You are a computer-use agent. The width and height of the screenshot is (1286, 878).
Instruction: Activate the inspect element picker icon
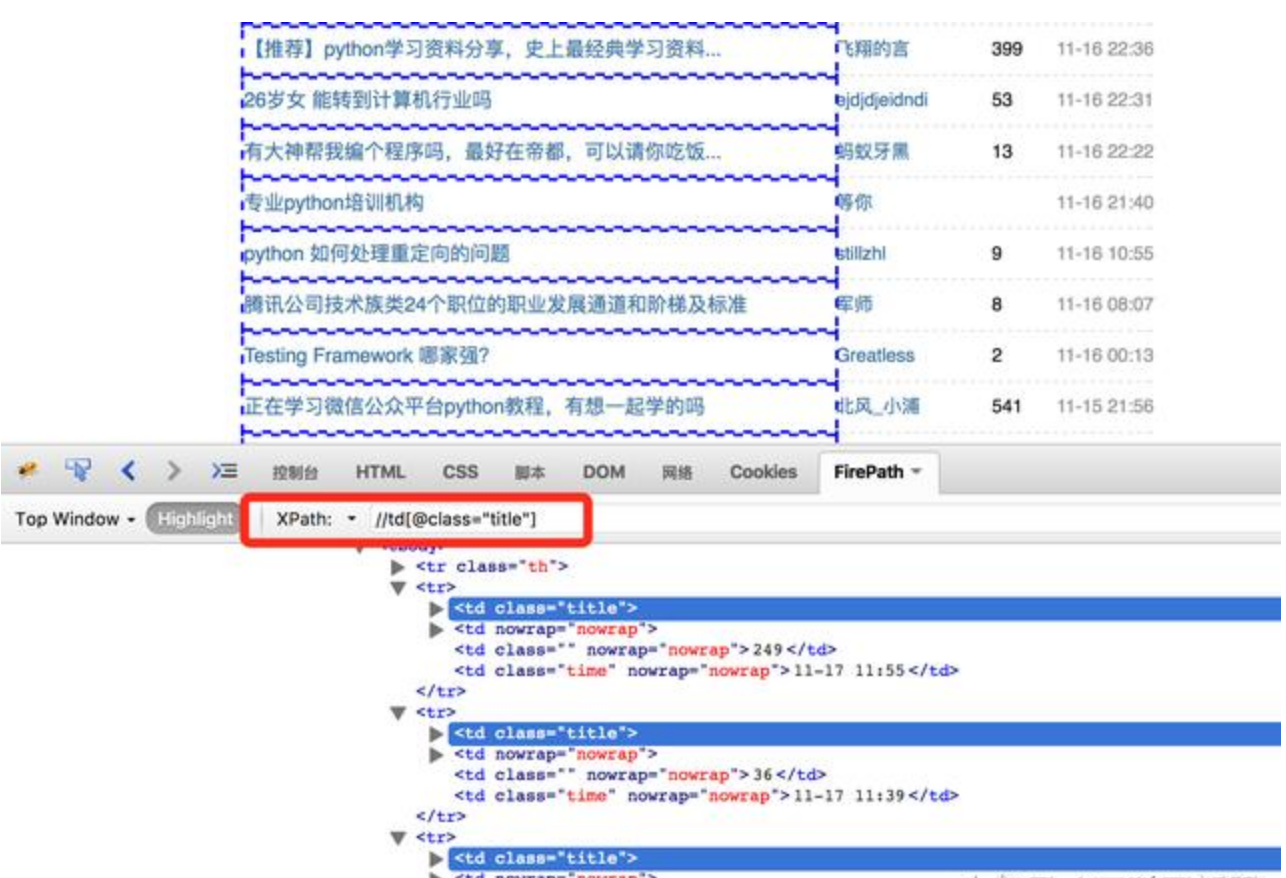point(77,470)
